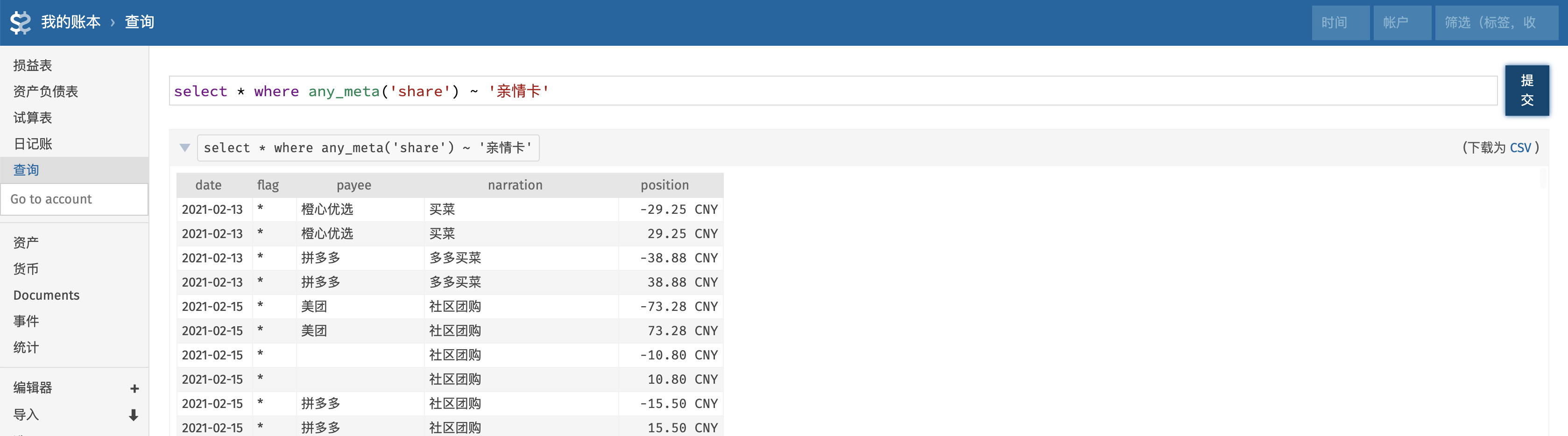Open the 筛选 tag filter field
The width and height of the screenshot is (1568, 436).
tap(1496, 23)
